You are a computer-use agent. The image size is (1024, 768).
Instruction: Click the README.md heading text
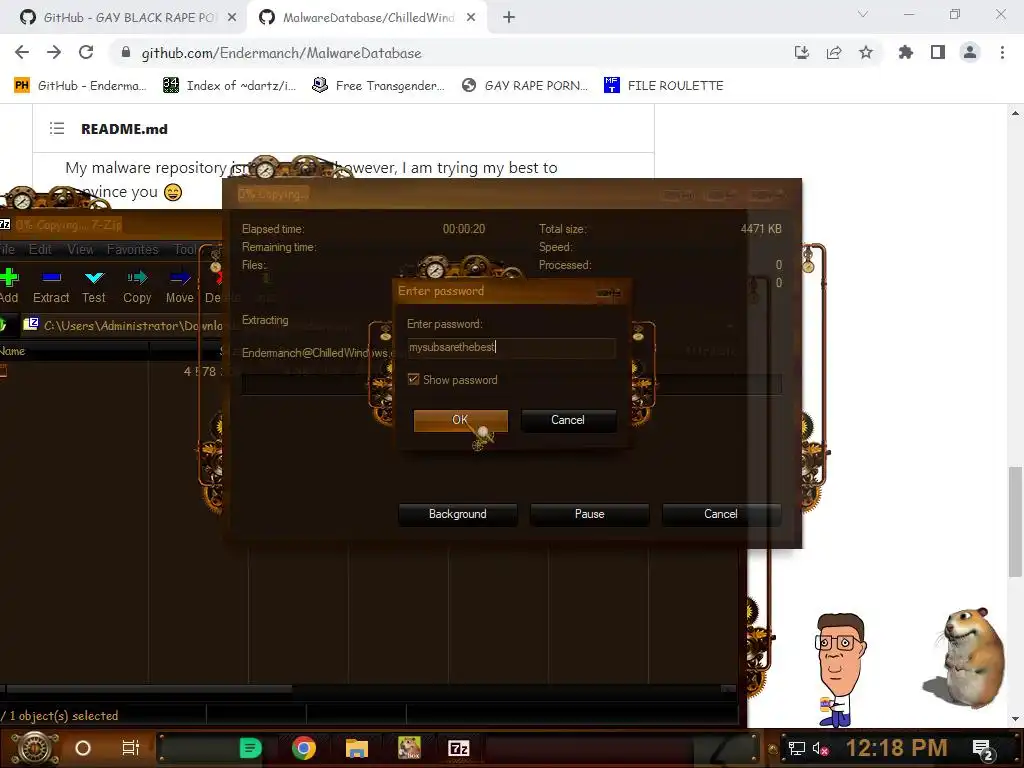pyautogui.click(x=124, y=129)
